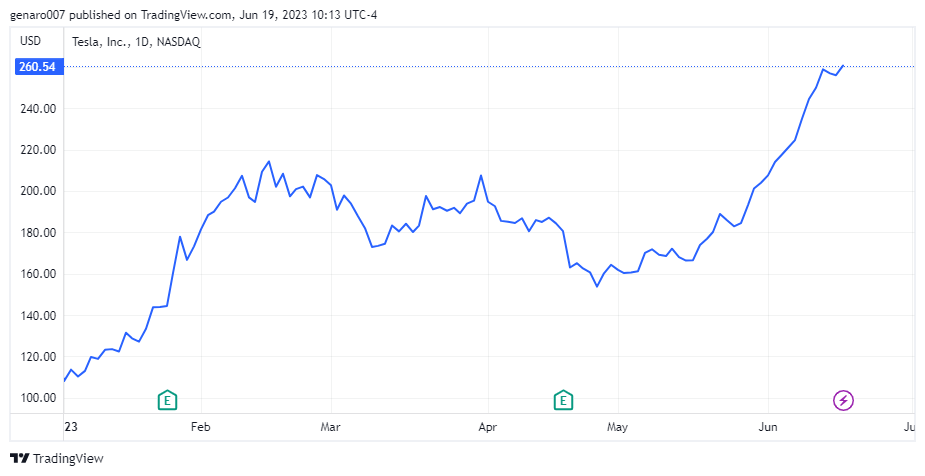Click the 100.00 price axis label
Image resolution: width=925 pixels, height=476 pixels.
(x=38, y=398)
